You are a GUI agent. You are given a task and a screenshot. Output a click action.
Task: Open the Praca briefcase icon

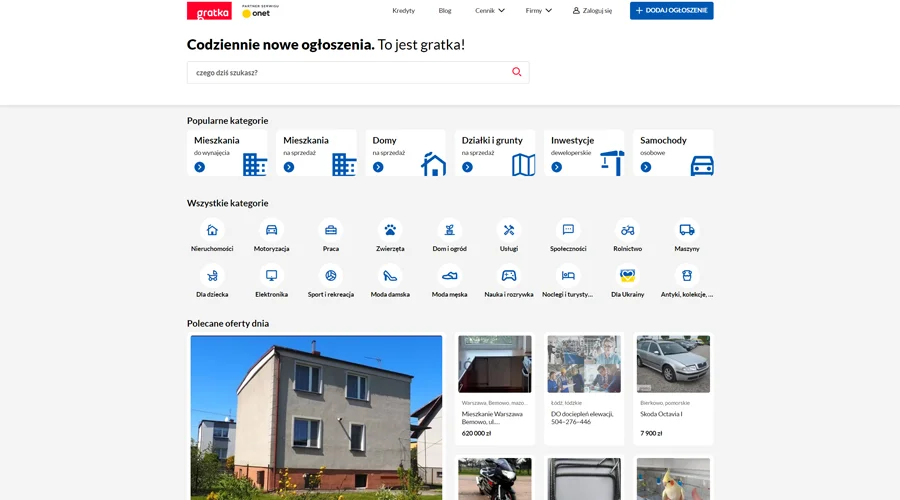331,230
